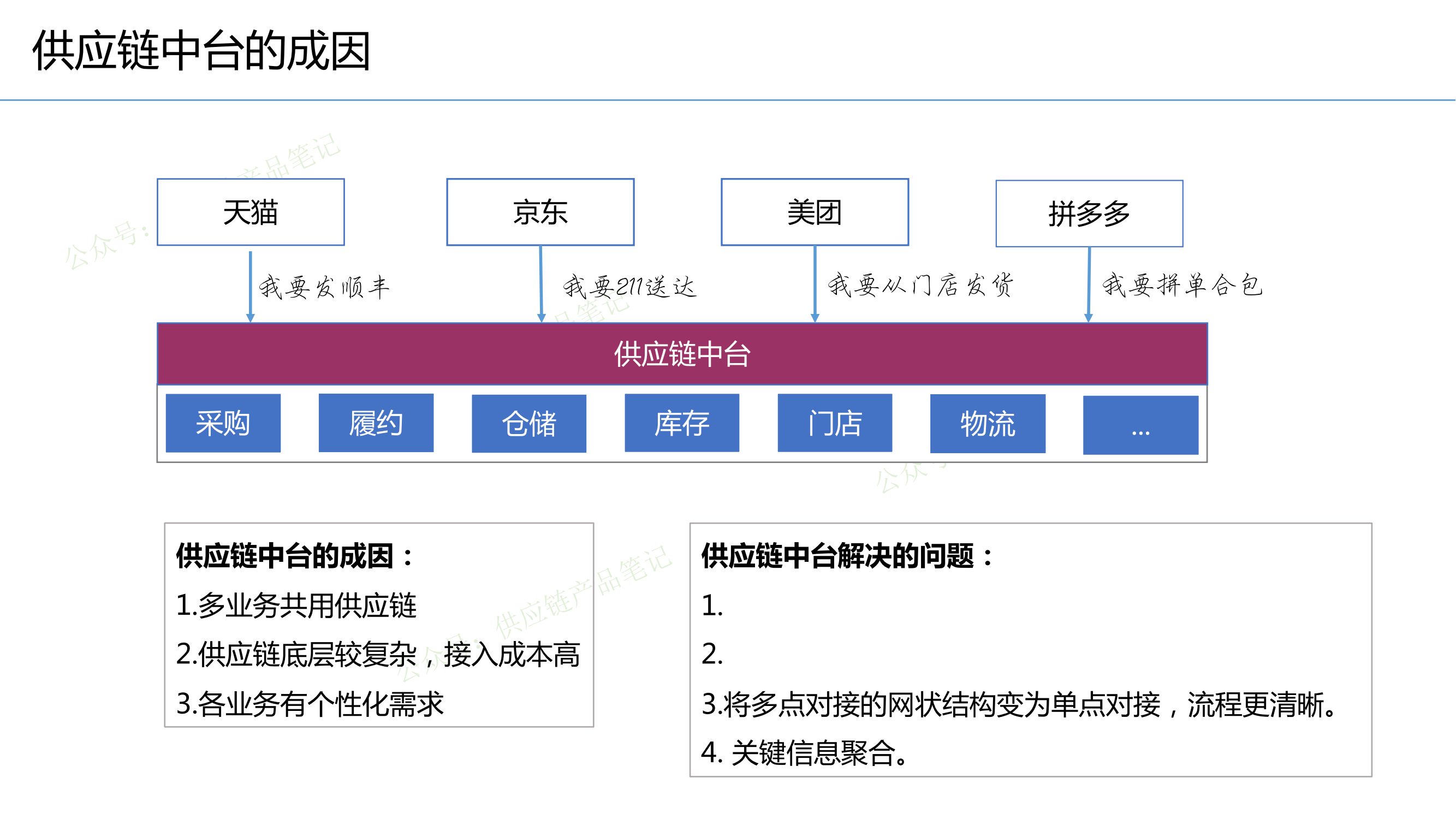Select the 拼多多 box
The width and height of the screenshot is (1456, 819).
(x=1089, y=213)
